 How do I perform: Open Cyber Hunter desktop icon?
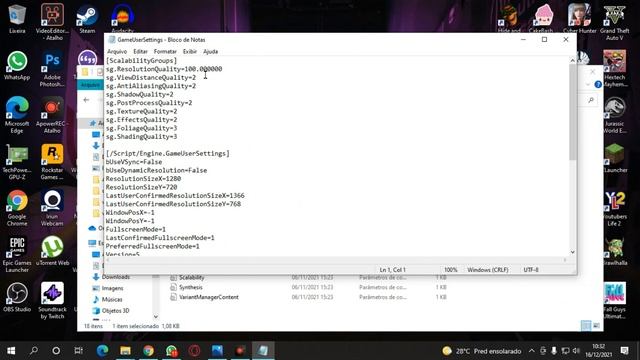click(579, 19)
